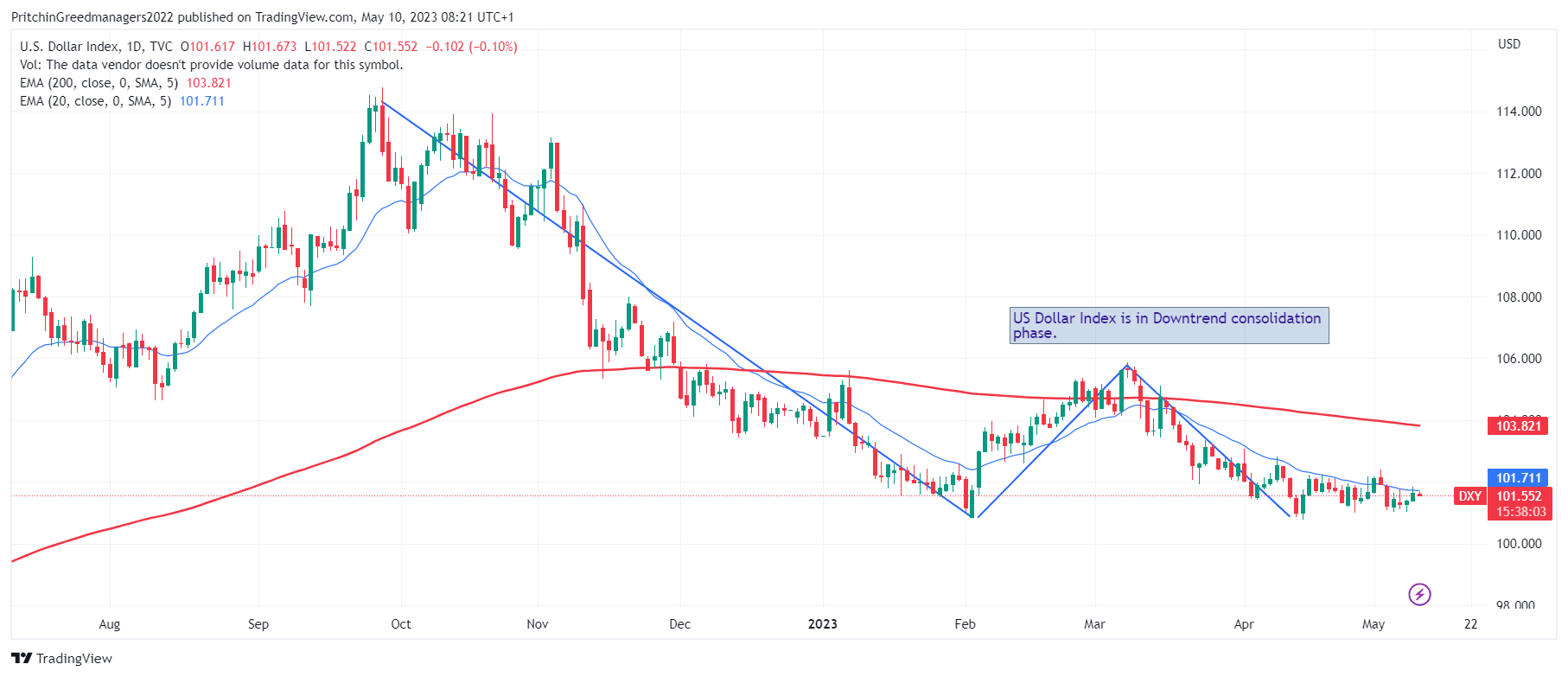The image size is (1568, 677).
Task: Click the 15:38:03 countdown timer label
Action: (1520, 512)
